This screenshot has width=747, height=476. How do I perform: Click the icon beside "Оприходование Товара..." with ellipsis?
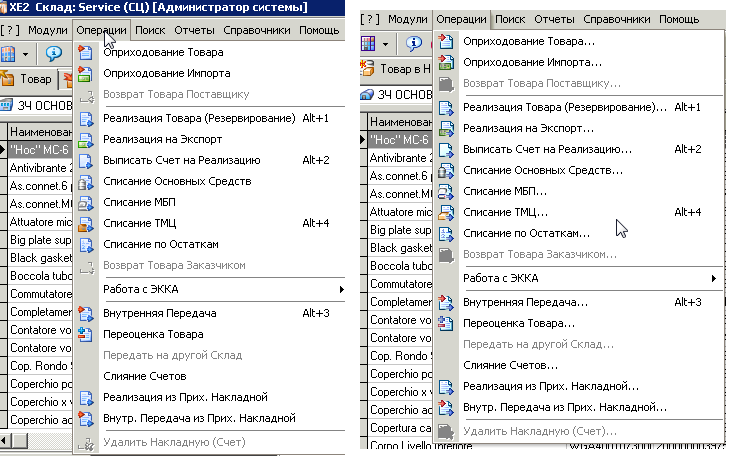pyautogui.click(x=446, y=42)
